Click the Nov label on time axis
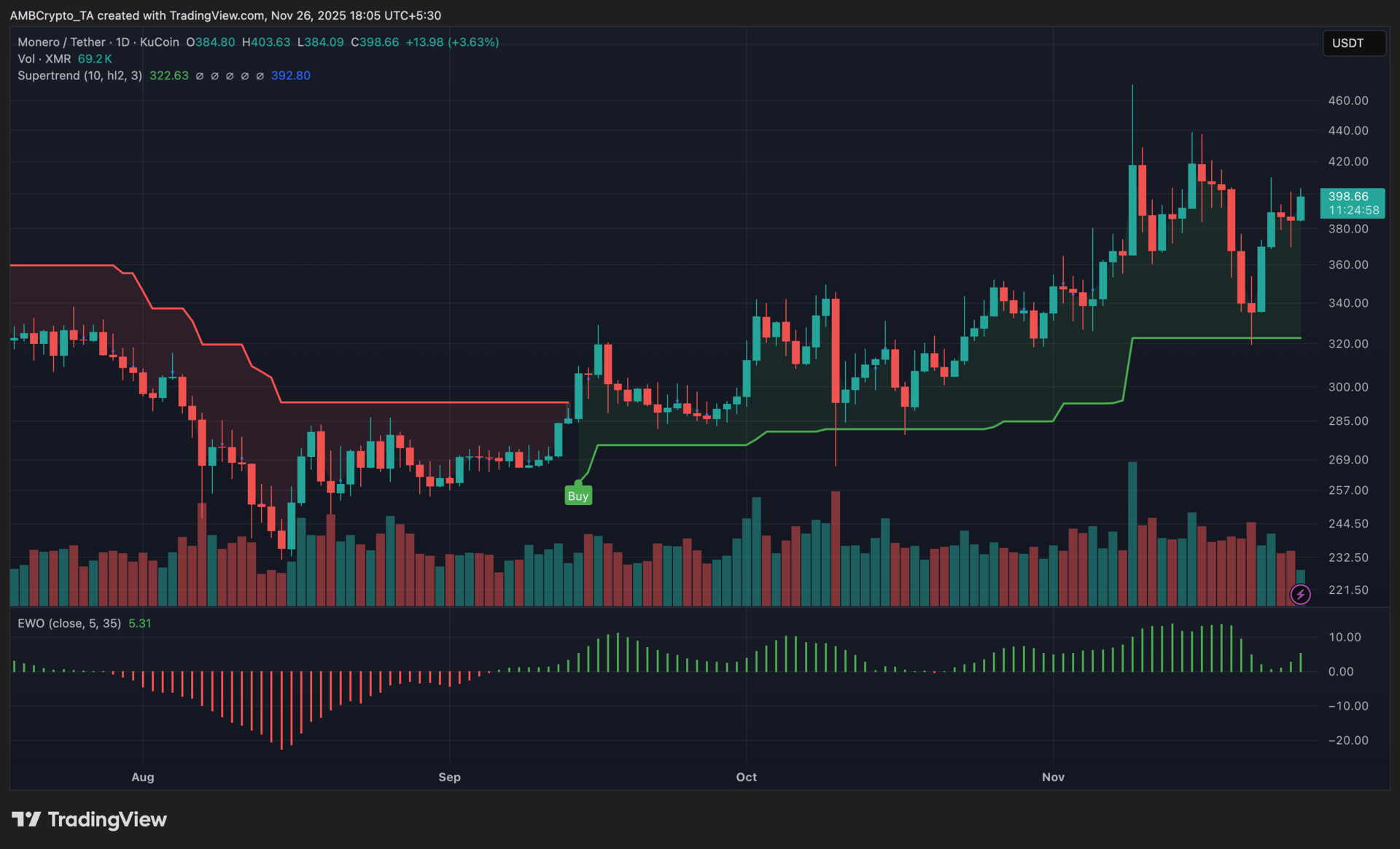Screen dimensions: 1400x849 [x=1053, y=777]
